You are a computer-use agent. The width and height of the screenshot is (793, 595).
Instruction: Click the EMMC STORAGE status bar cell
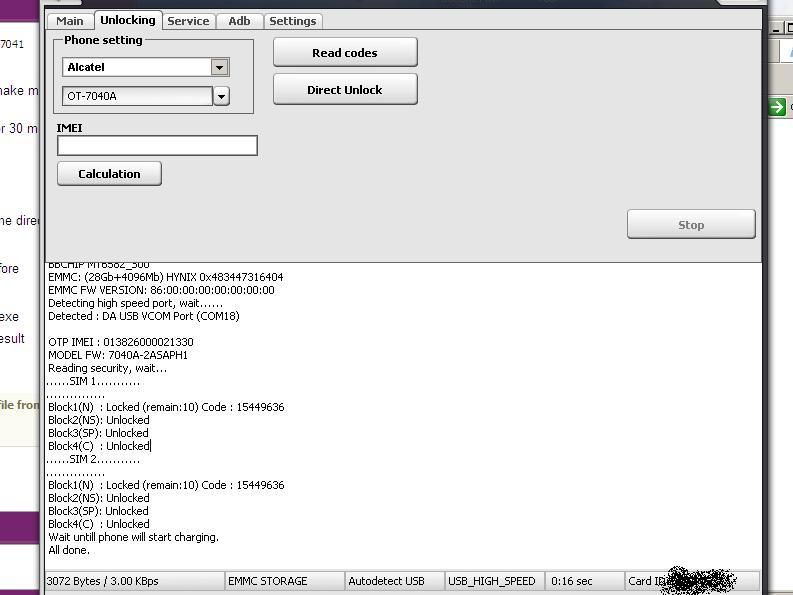tap(267, 581)
